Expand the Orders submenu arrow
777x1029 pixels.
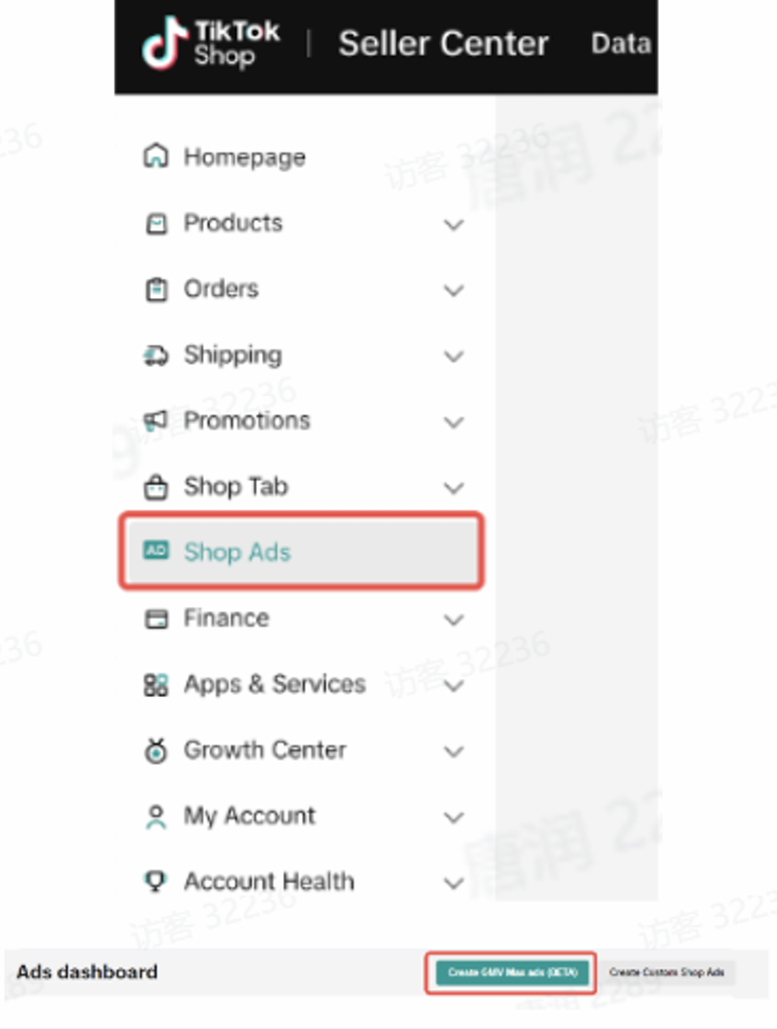pos(454,290)
